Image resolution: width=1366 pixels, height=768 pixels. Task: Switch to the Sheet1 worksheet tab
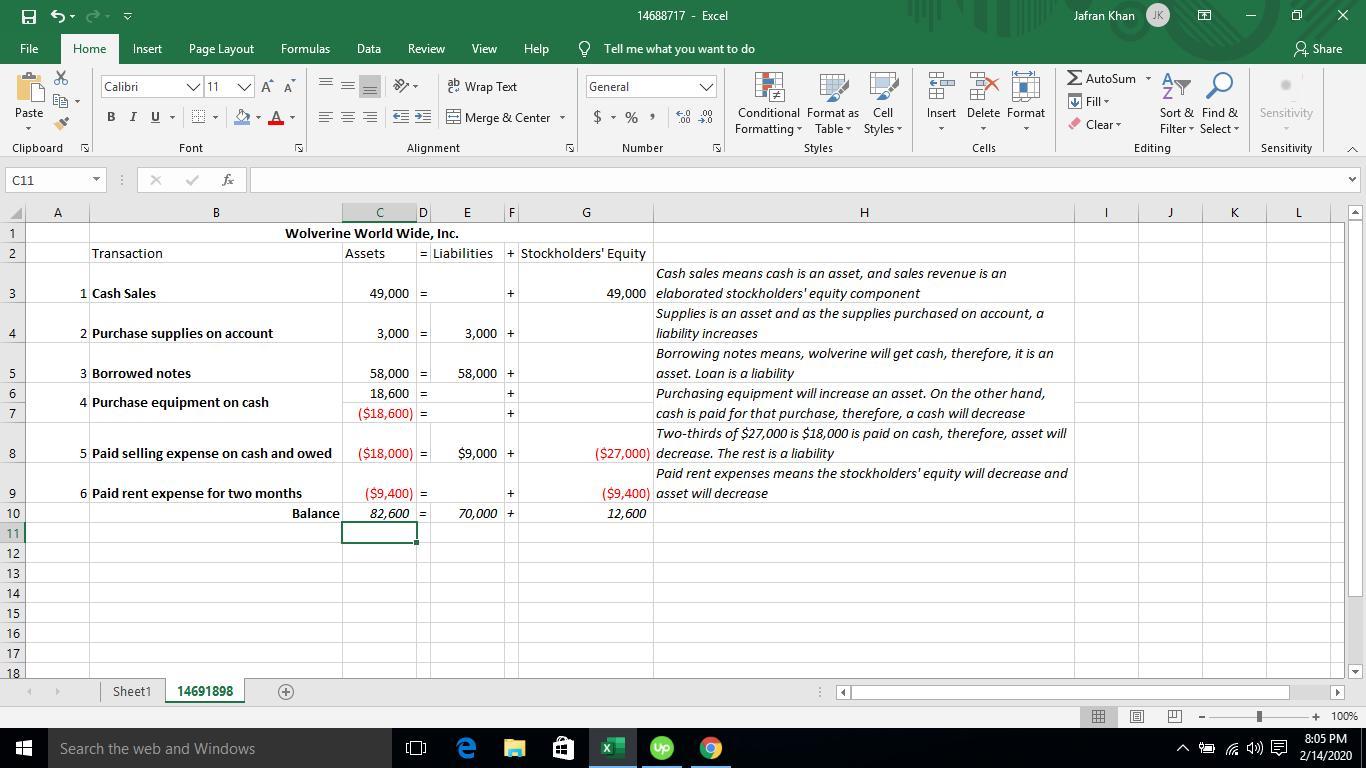point(131,691)
